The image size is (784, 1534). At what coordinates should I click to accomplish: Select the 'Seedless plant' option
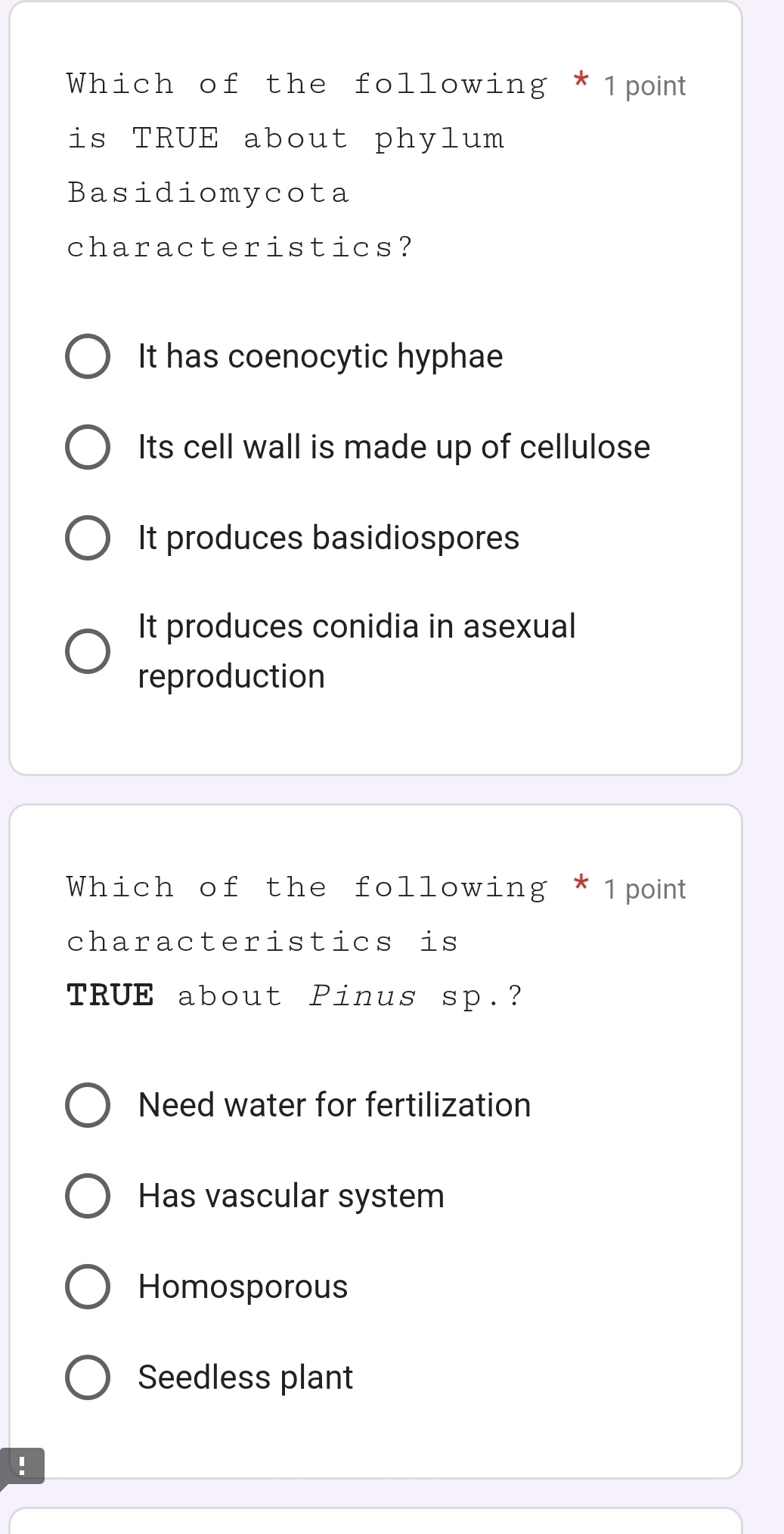(88, 1377)
